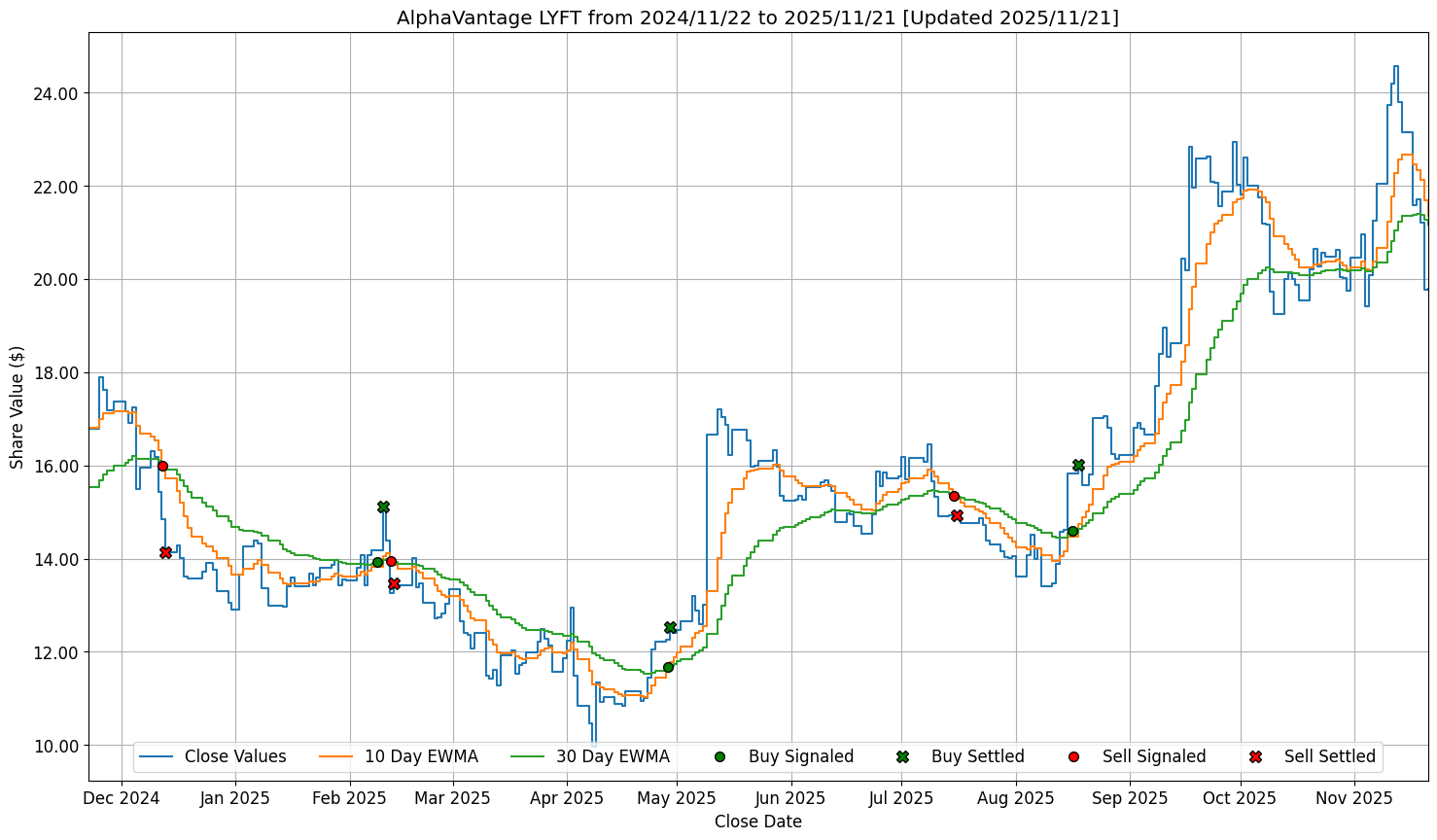Click the chart title AlphaVantage LYFT

(x=757, y=17)
